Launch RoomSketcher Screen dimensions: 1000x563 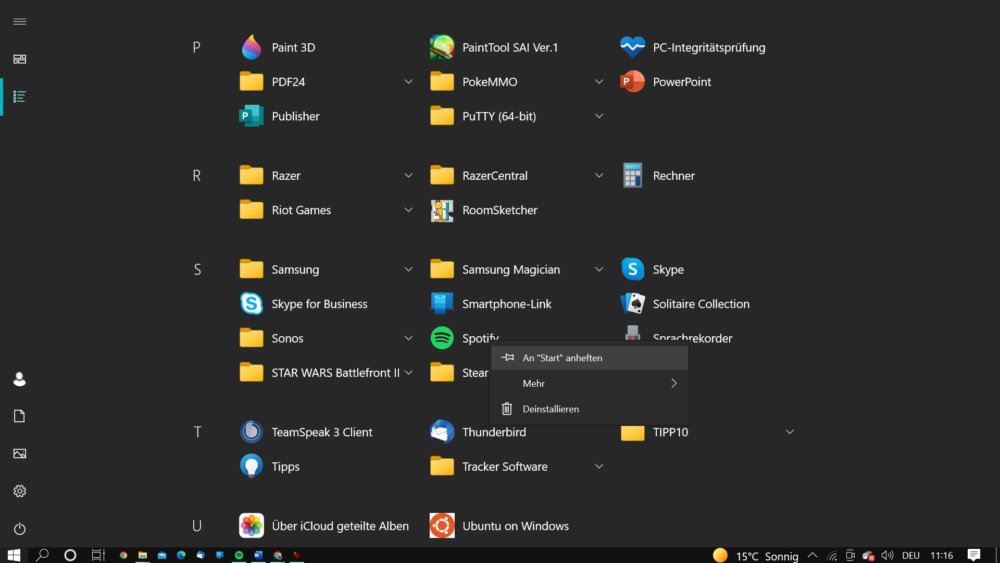[483, 210]
